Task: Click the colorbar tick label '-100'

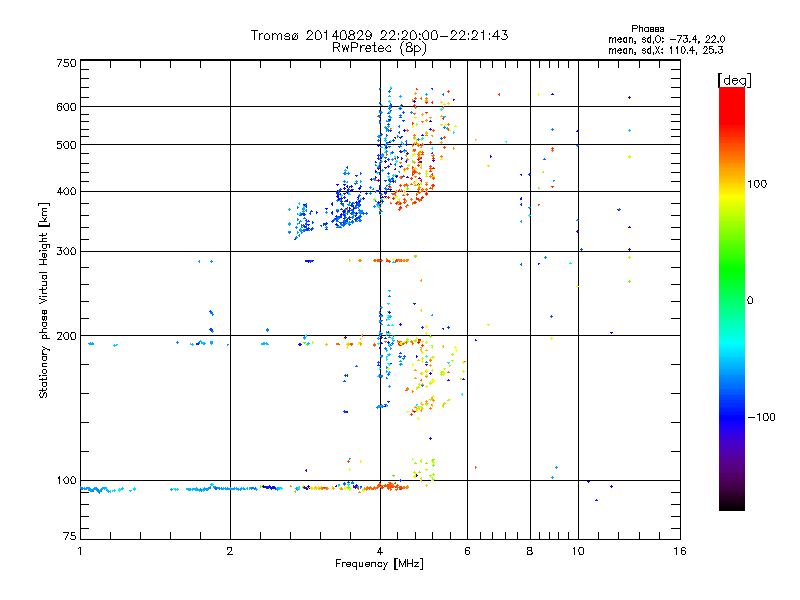Action: [761, 417]
